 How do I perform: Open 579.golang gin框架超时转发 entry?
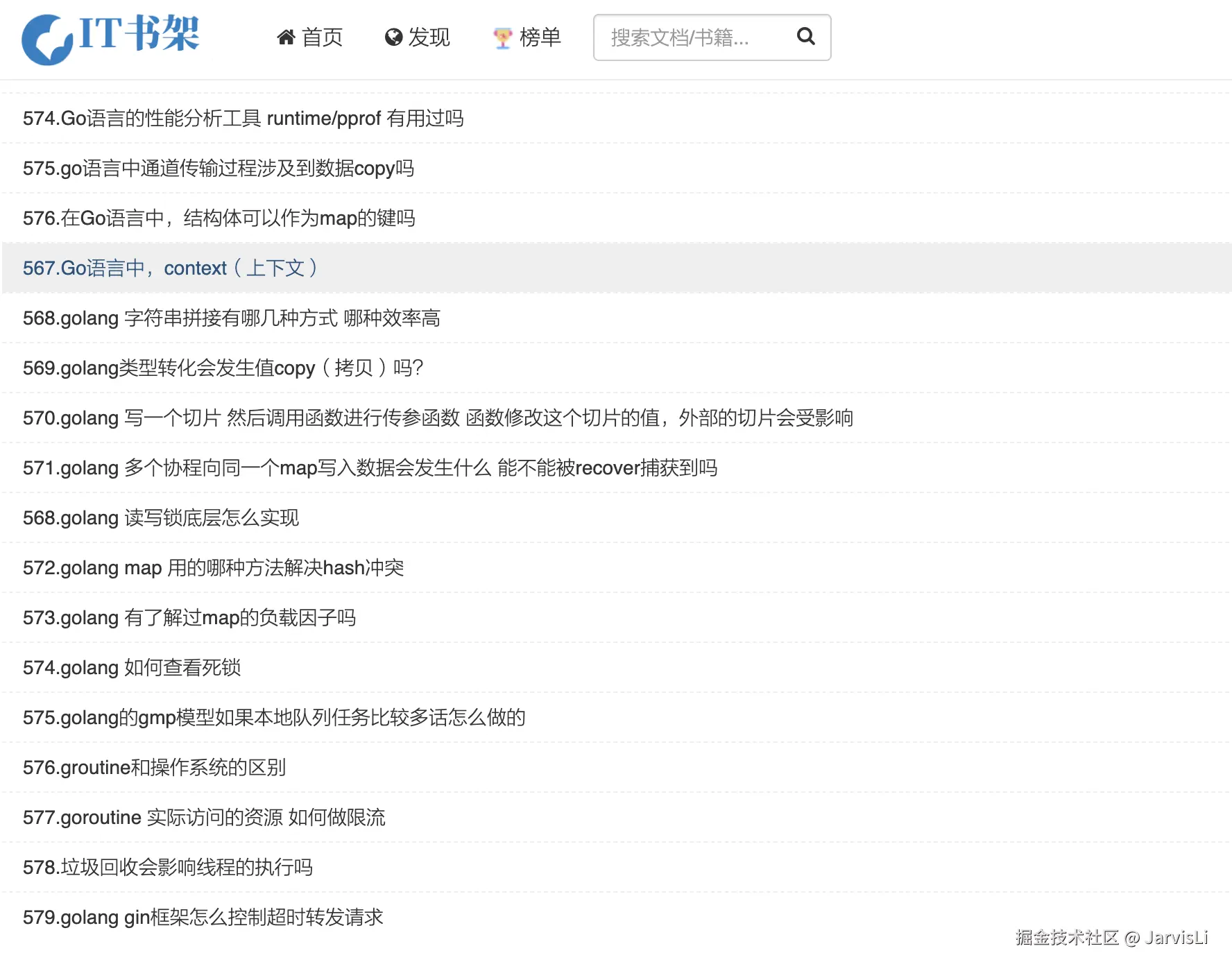[x=203, y=918]
